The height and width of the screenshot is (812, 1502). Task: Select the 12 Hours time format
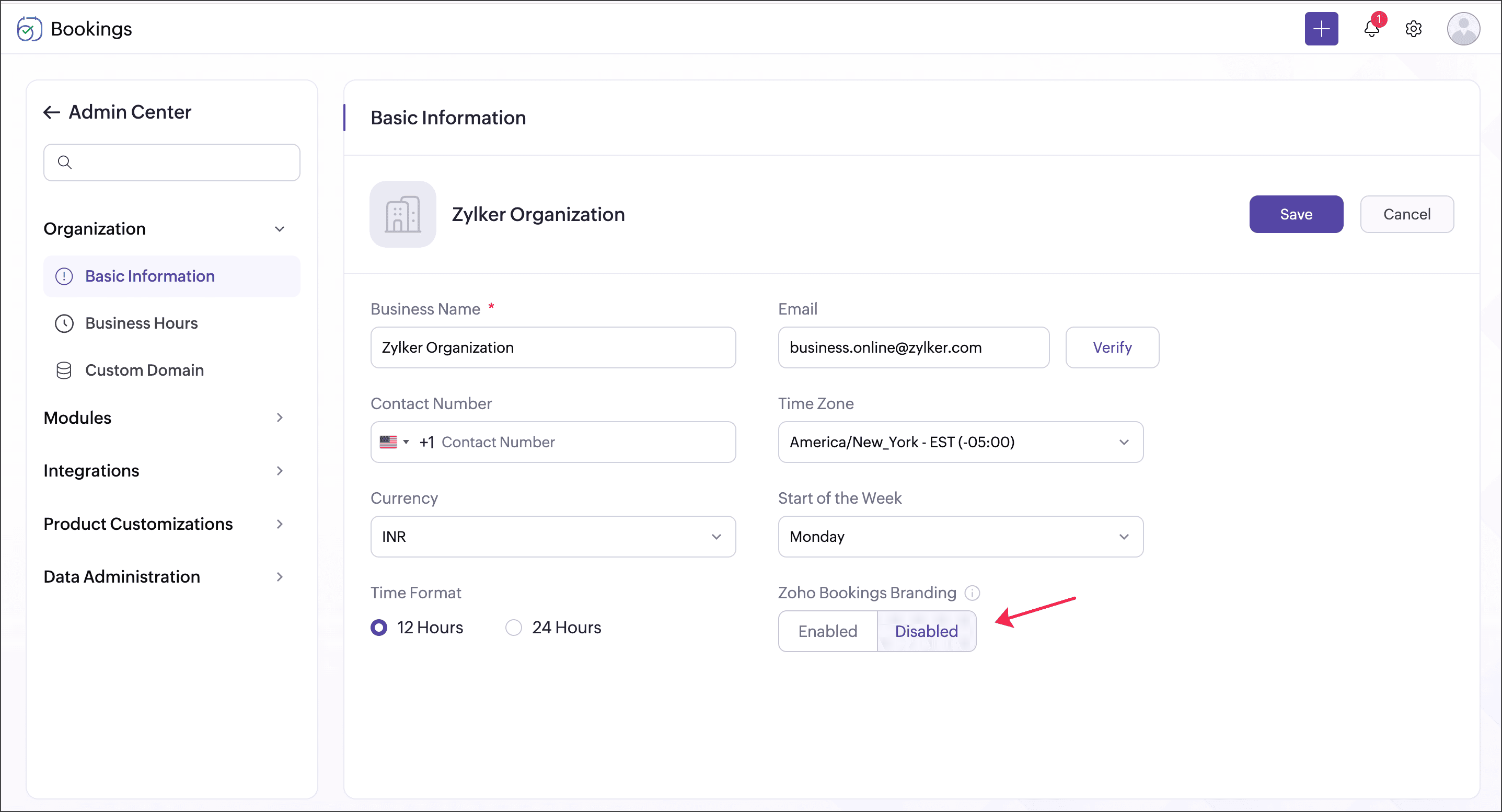click(x=379, y=627)
